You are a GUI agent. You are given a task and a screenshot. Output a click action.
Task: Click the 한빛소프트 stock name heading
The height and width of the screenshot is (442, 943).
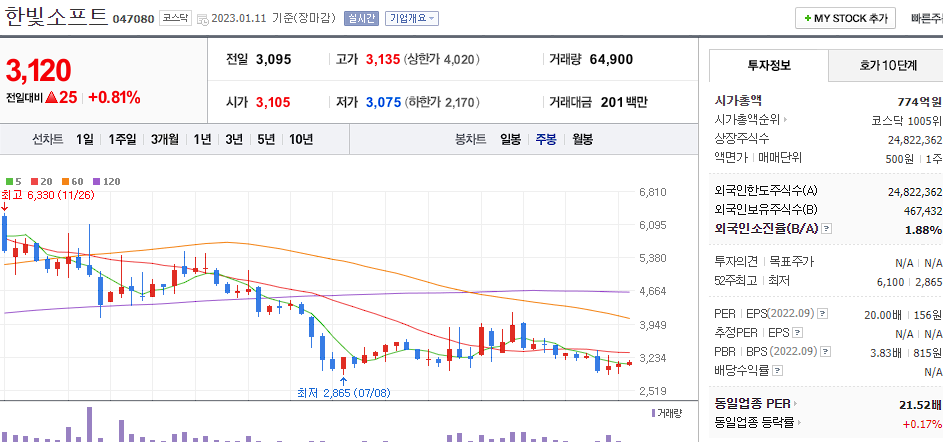tap(57, 16)
